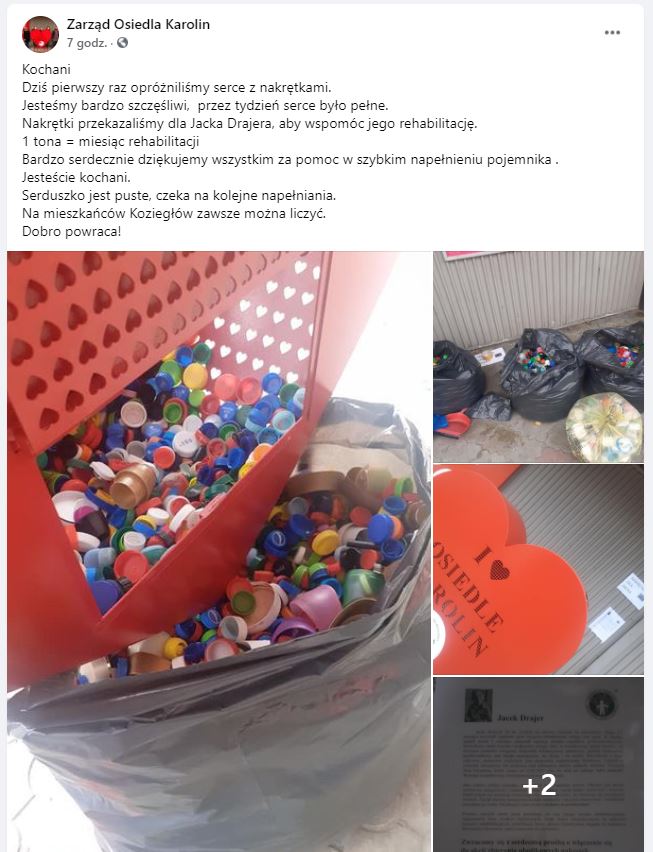This screenshot has height=852, width=653.
Task: Click the sentence mentioning Jacka Drajera
Action: click(x=249, y=123)
